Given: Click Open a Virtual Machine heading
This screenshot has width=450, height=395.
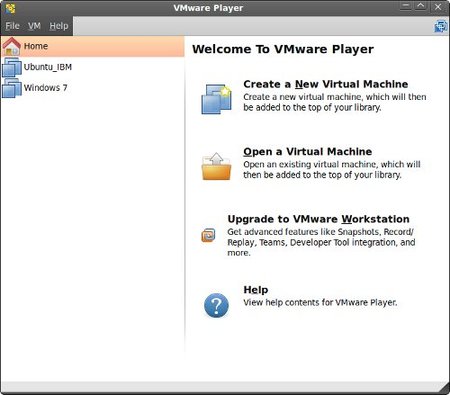Looking at the screenshot, I should coord(308,152).
